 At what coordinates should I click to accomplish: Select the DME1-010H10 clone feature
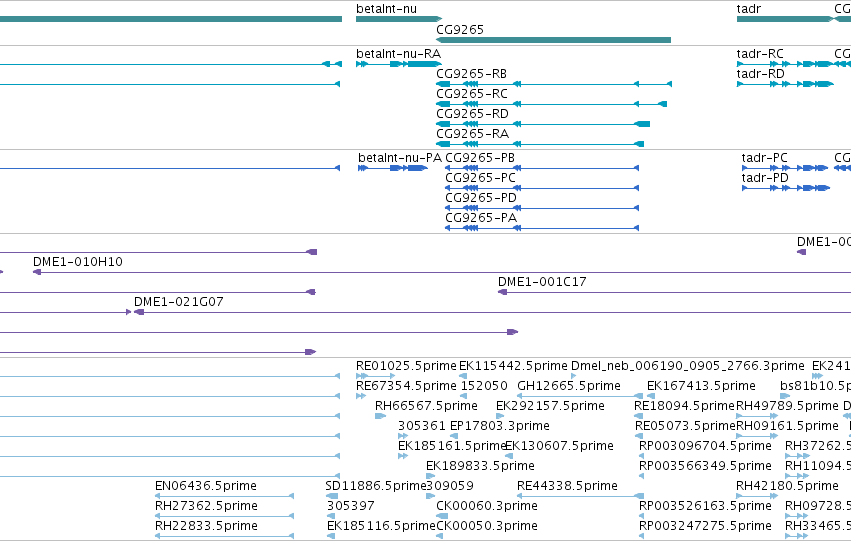pos(442,272)
